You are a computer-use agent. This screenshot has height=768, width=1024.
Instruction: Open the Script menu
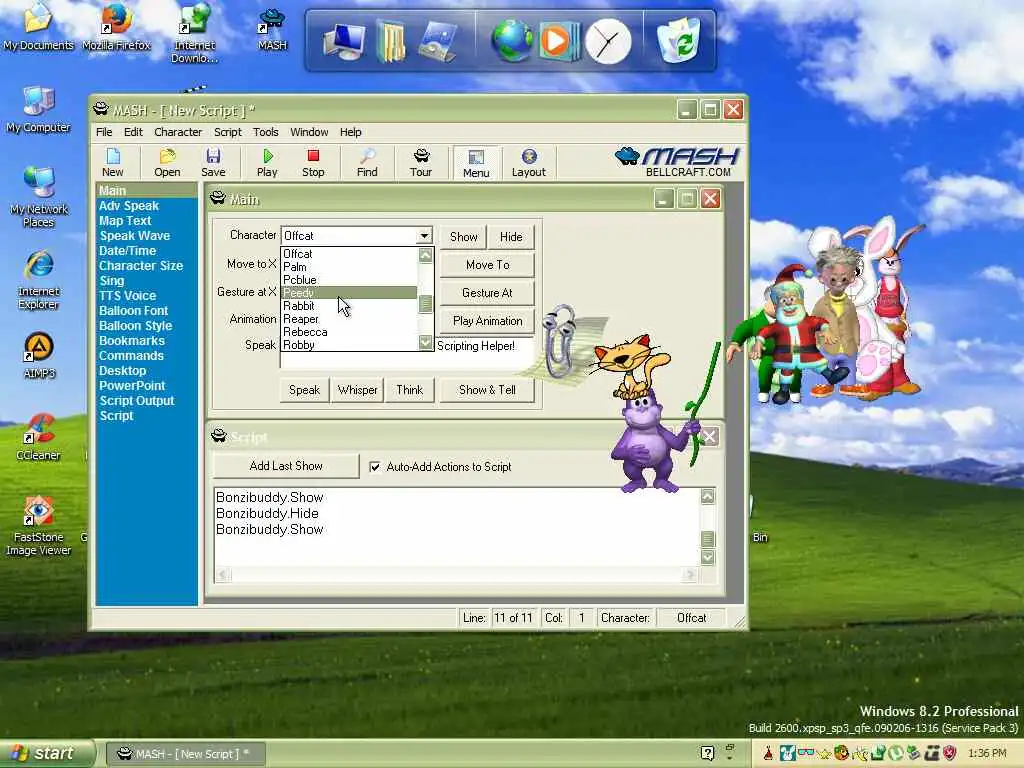(x=227, y=132)
